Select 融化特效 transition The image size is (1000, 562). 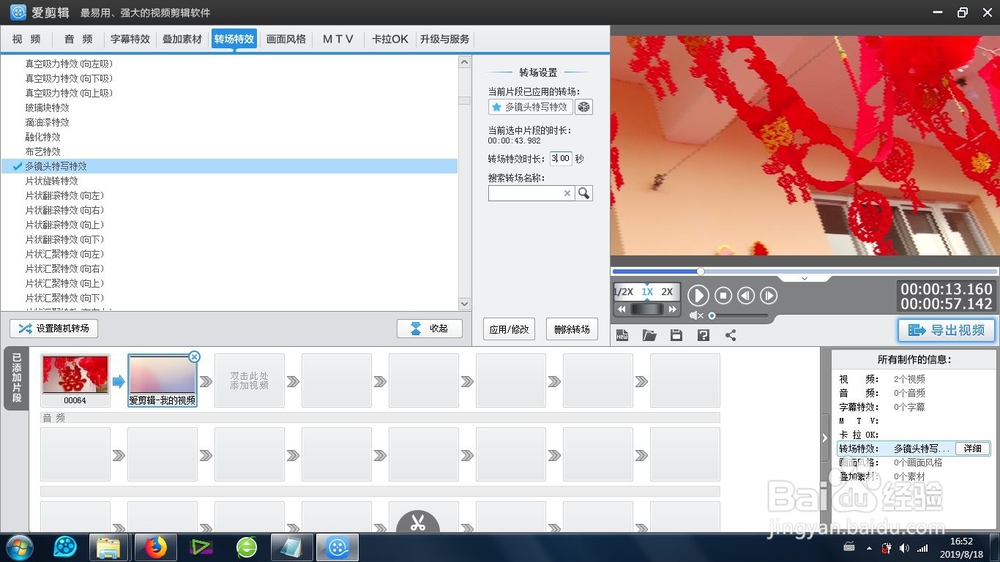pyautogui.click(x=43, y=137)
